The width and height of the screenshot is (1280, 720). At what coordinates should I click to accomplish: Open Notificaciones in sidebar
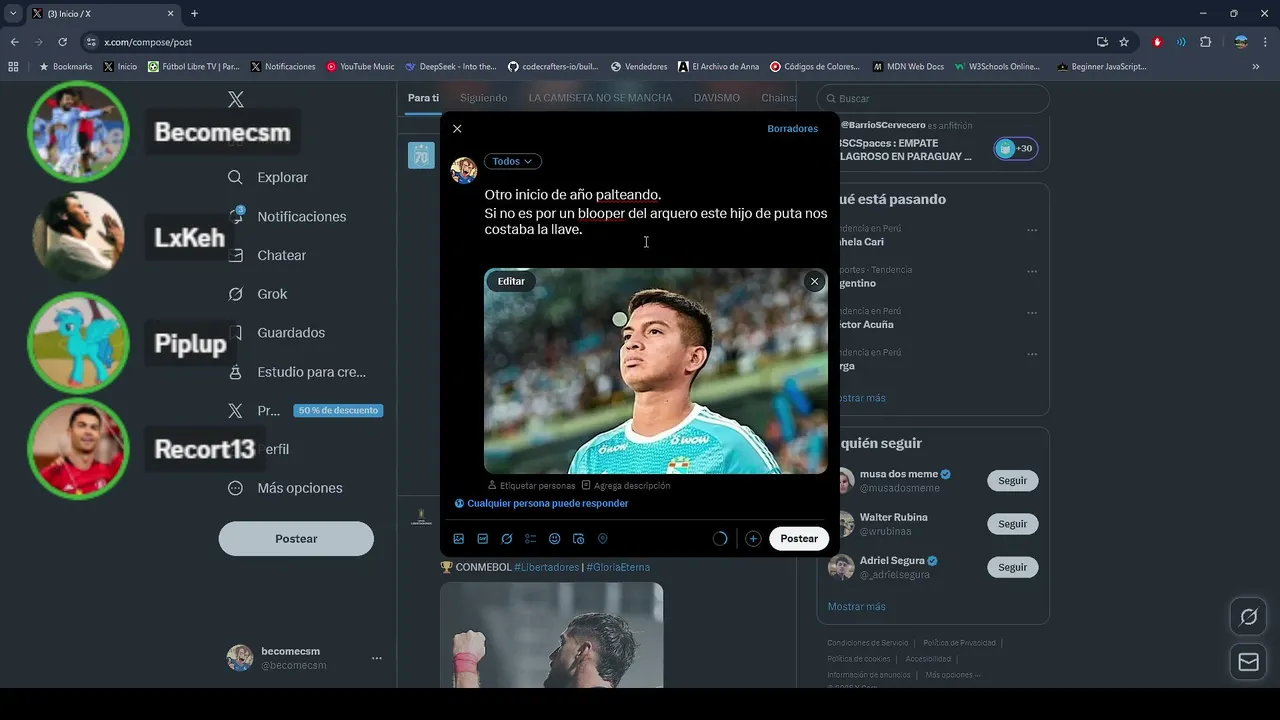coord(287,216)
